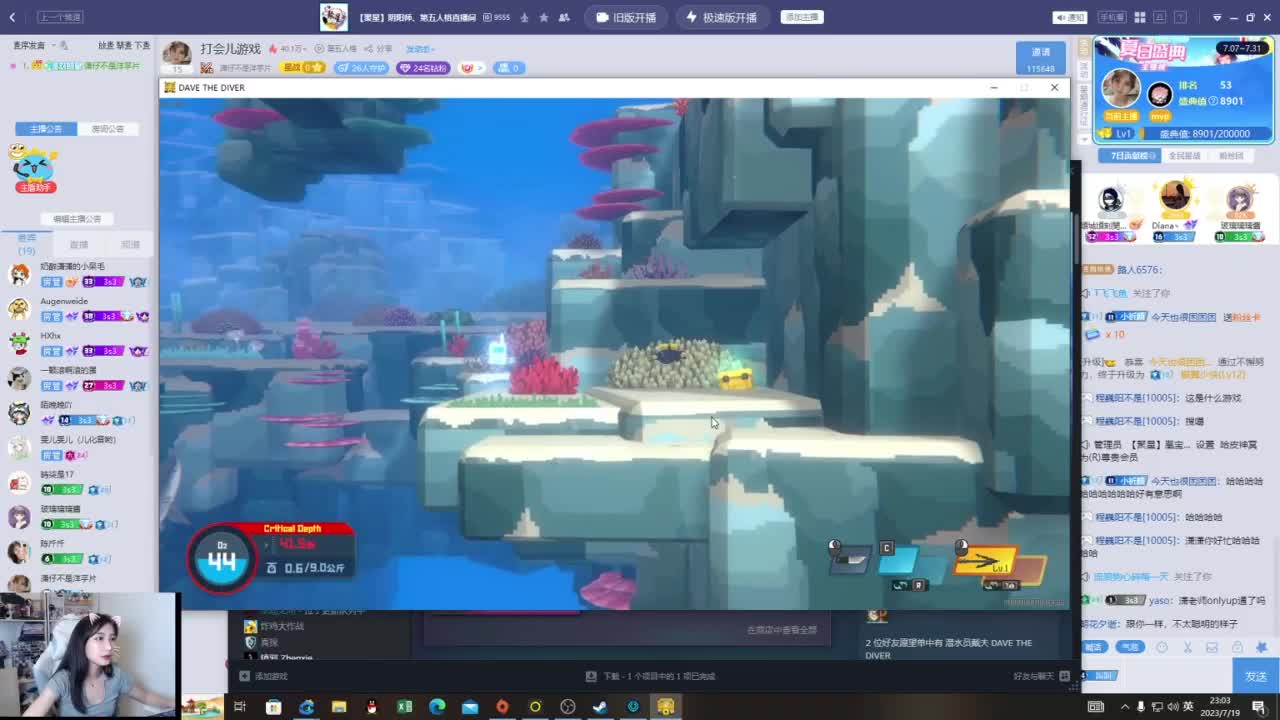This screenshot has height=720, width=1280.
Task: Click the 发送 send button
Action: 1256,677
